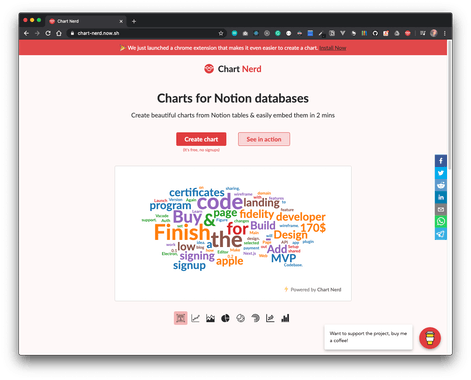The height and width of the screenshot is (380, 471).
Task: Click the '170$' word in the cloud
Action: (313, 228)
